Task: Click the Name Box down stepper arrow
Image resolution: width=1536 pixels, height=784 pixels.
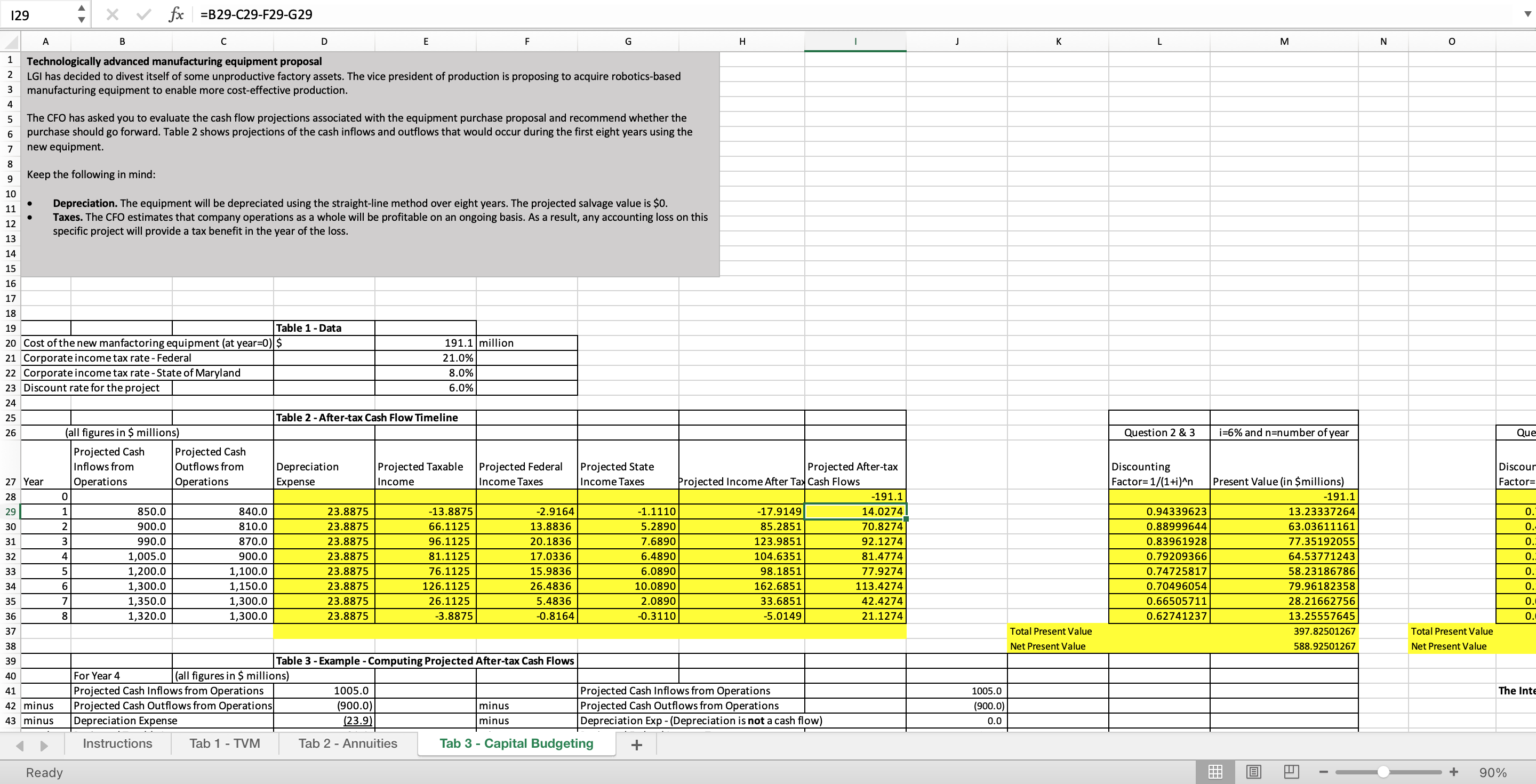Action: [81, 20]
